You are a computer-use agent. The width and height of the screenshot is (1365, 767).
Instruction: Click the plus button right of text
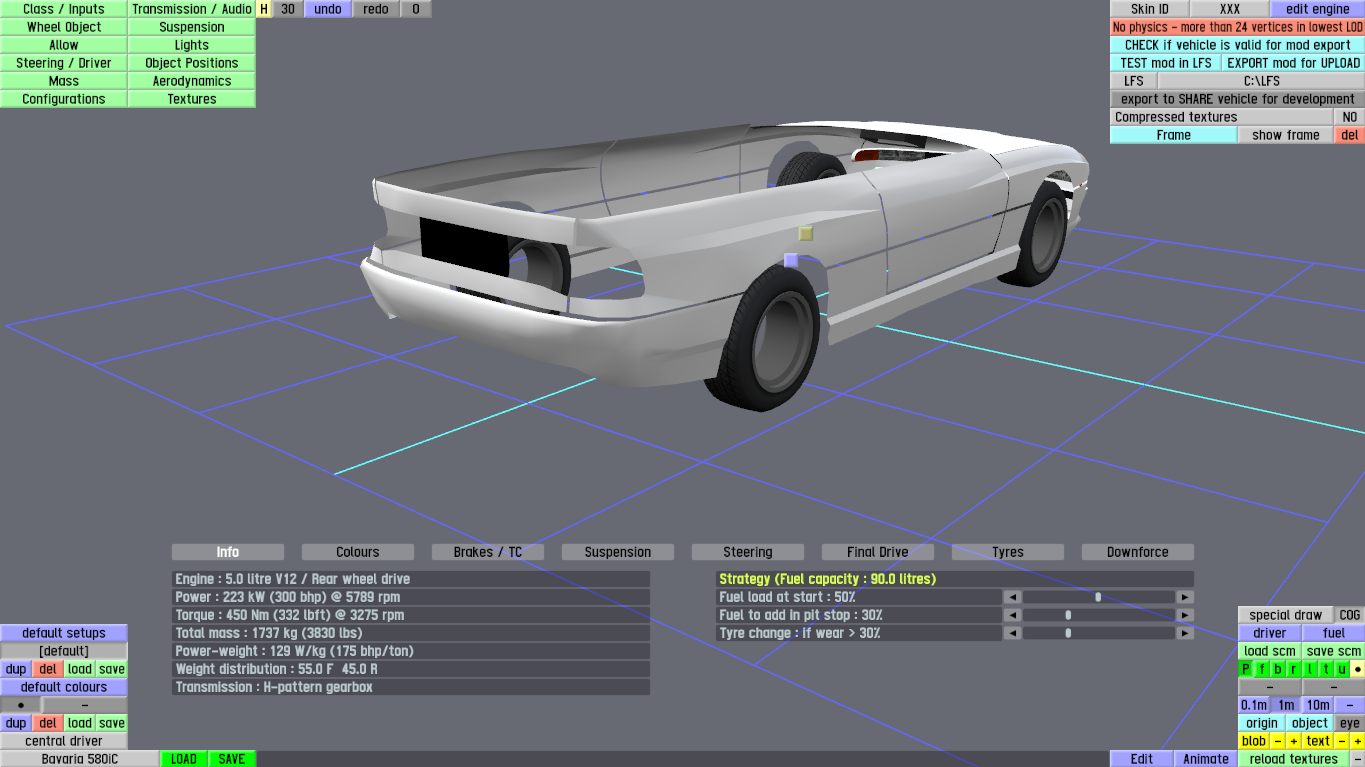coord(1357,741)
